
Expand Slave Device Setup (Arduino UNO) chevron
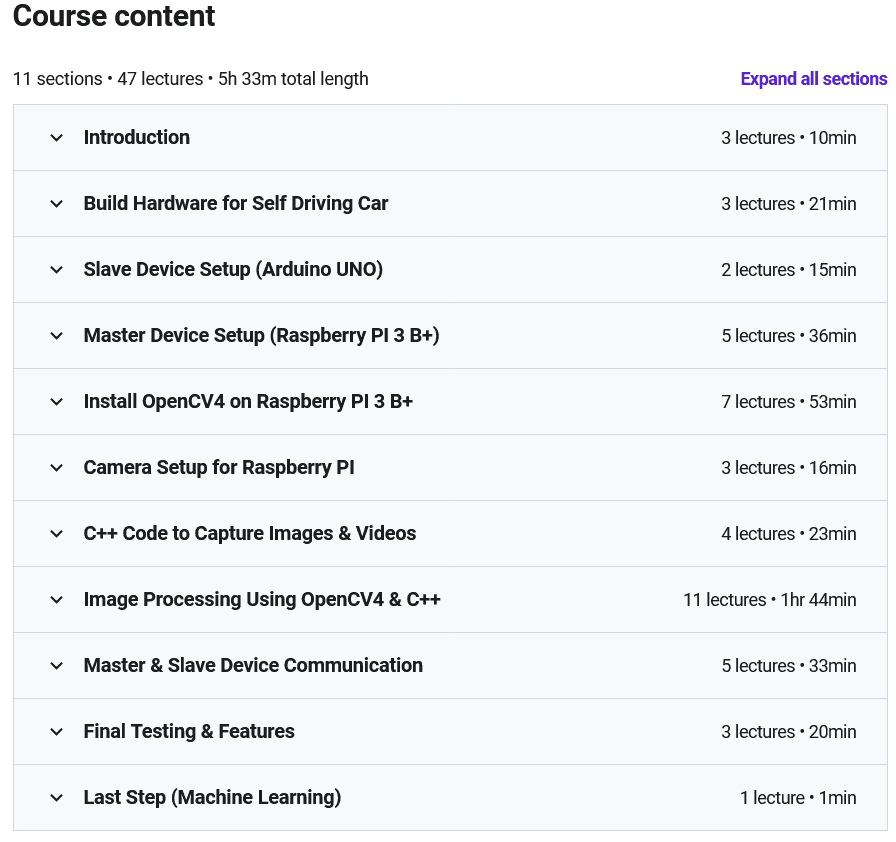(56, 270)
